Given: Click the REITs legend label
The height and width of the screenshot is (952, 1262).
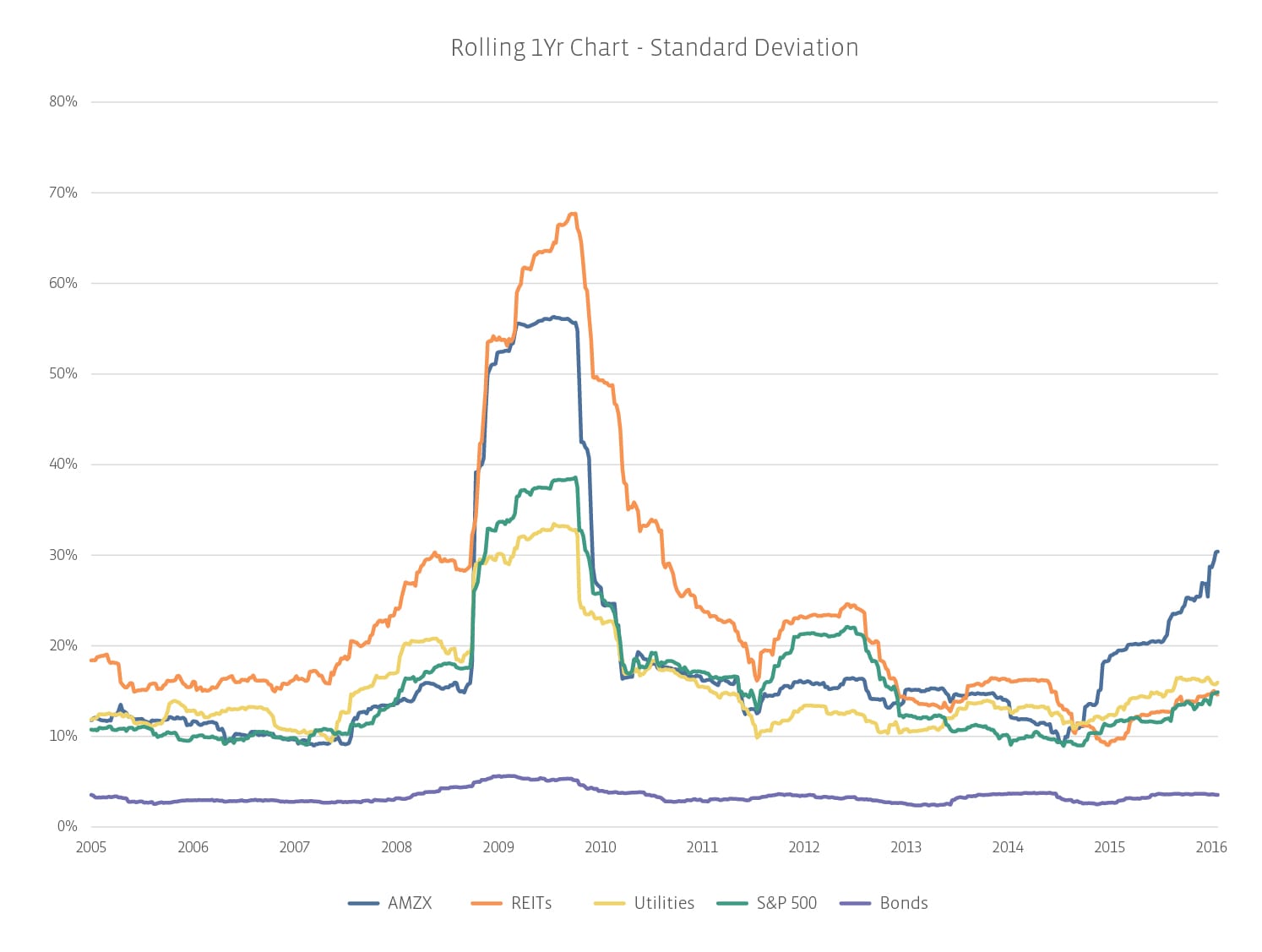Looking at the screenshot, I should (531, 903).
